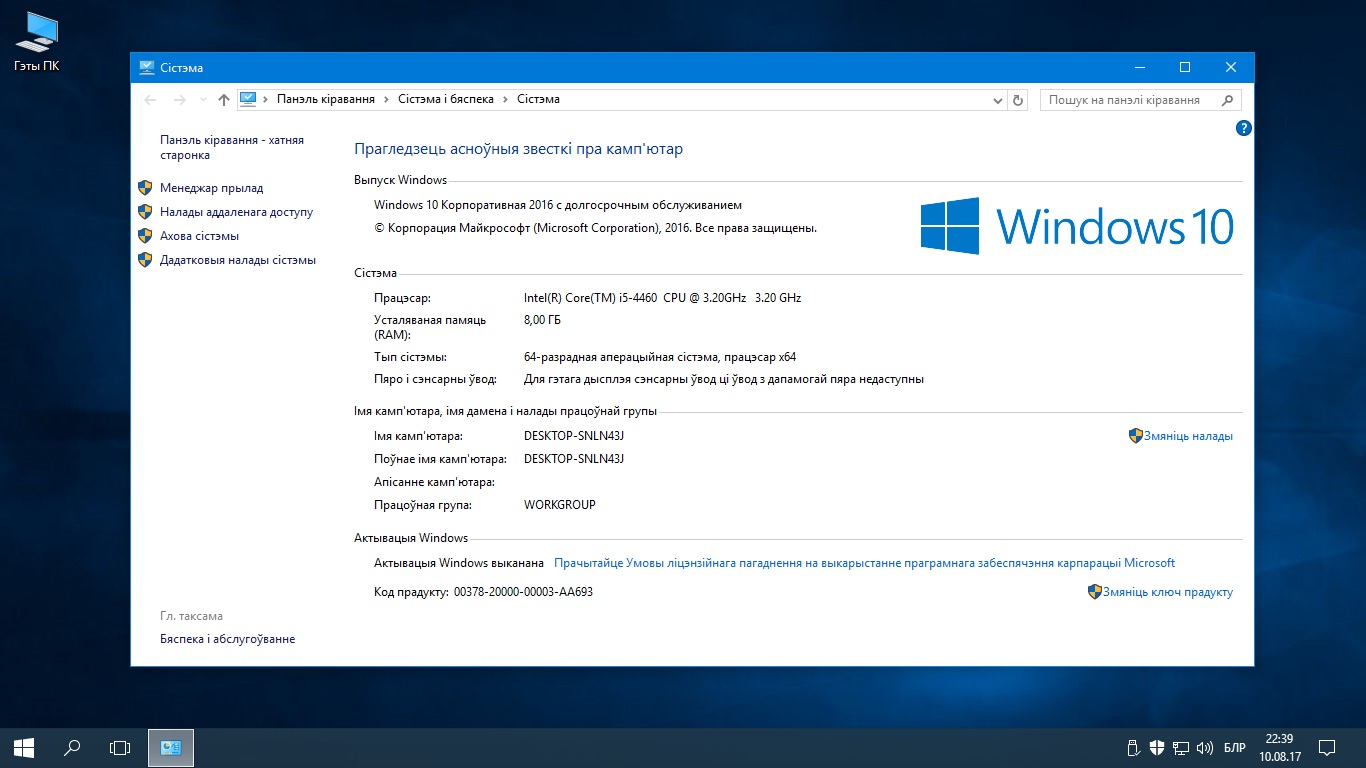The height and width of the screenshot is (768, 1366).
Task: Select 'Сістэма і бяспека' breadcrumb item
Action: (x=446, y=99)
